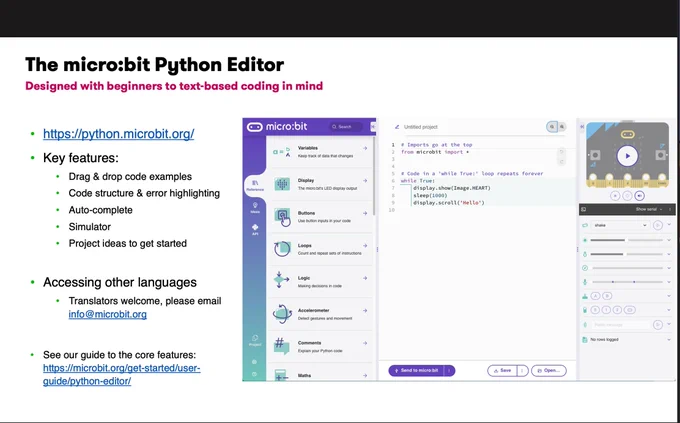Viewport: 680px width, 423px height.
Task: Open the Accelerometer topic arrow
Action: point(365,311)
